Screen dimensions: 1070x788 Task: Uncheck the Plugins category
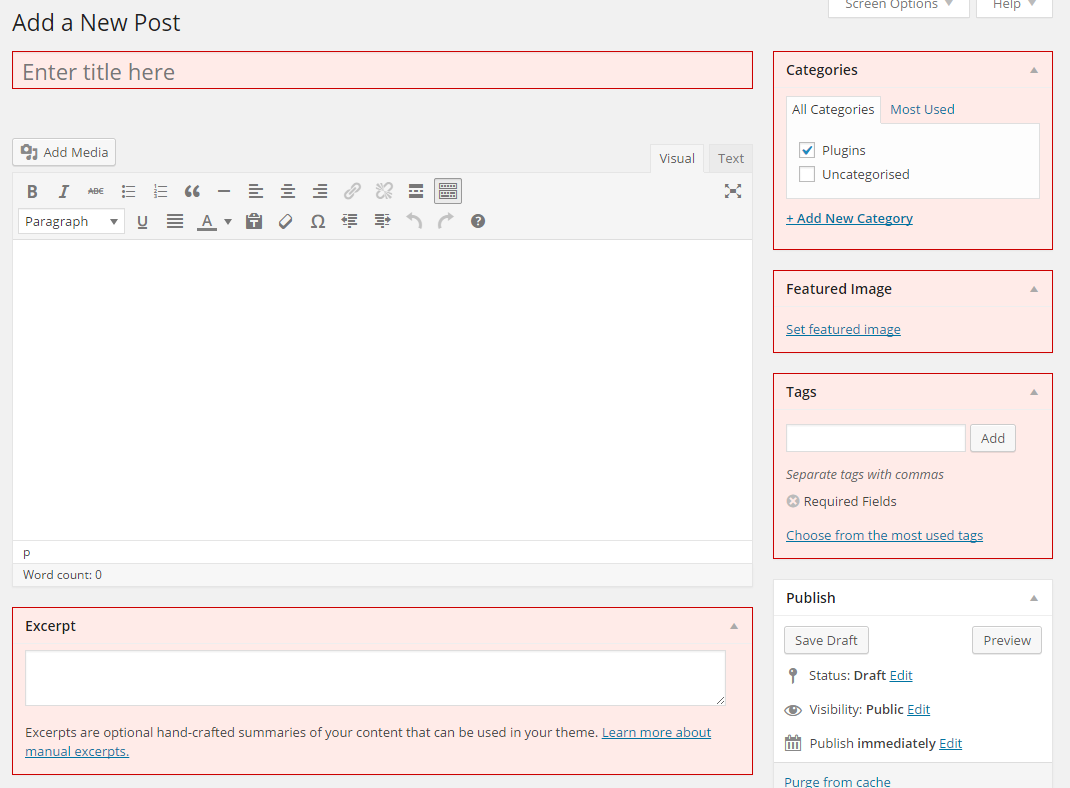(807, 150)
